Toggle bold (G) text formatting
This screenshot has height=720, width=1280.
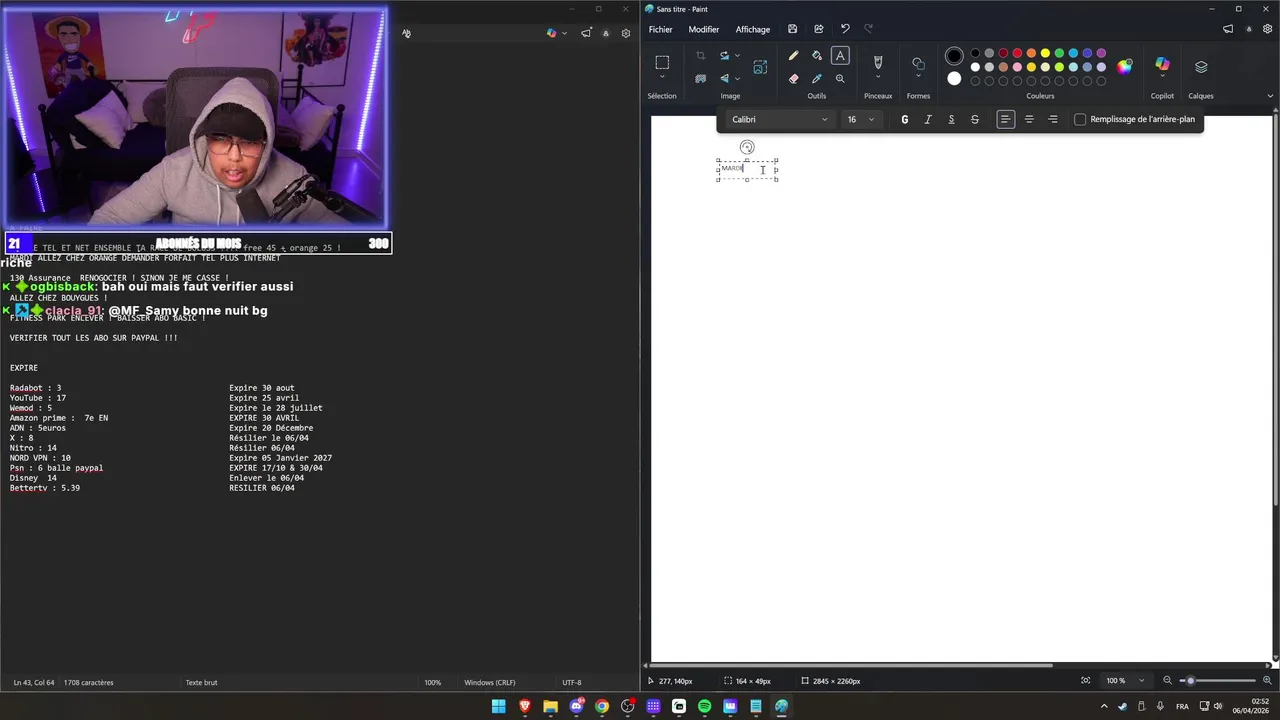pos(905,119)
